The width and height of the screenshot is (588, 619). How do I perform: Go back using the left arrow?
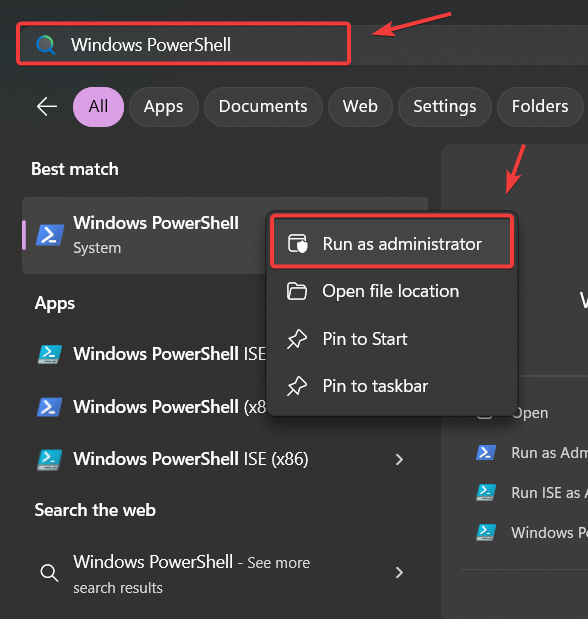47,107
